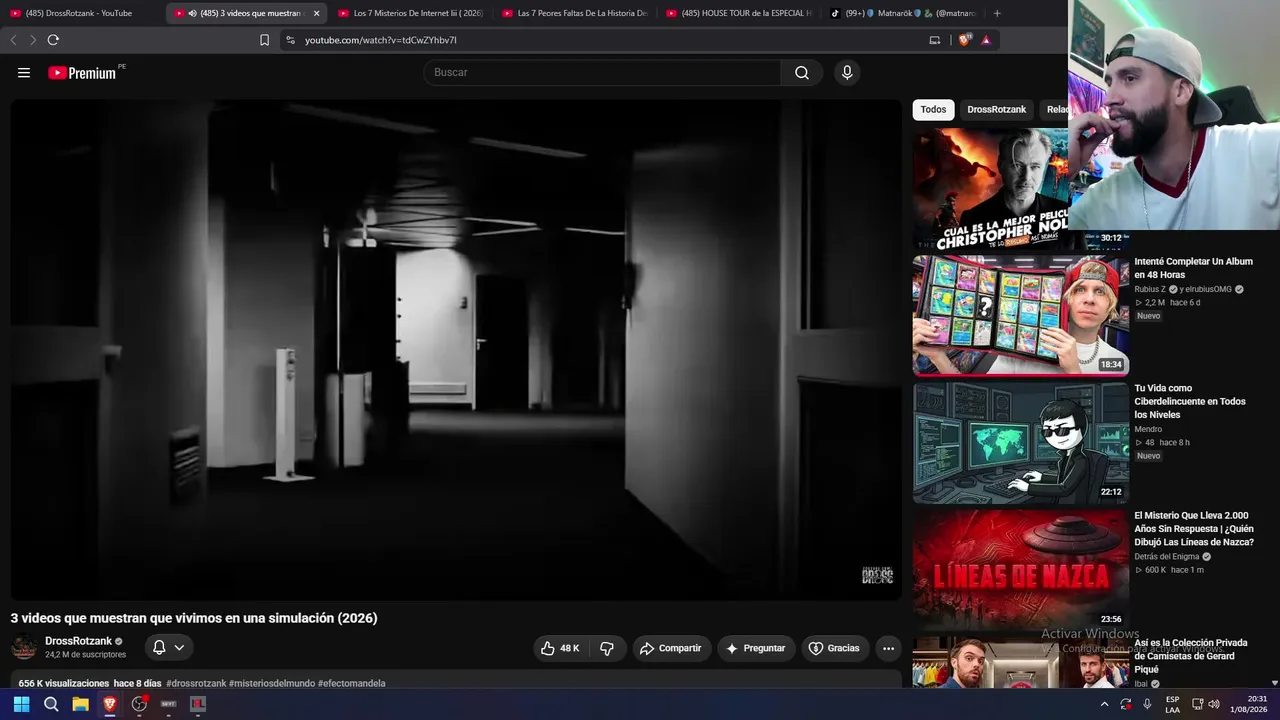
Task: Select the Todos filter chip
Action: pyautogui.click(x=933, y=110)
